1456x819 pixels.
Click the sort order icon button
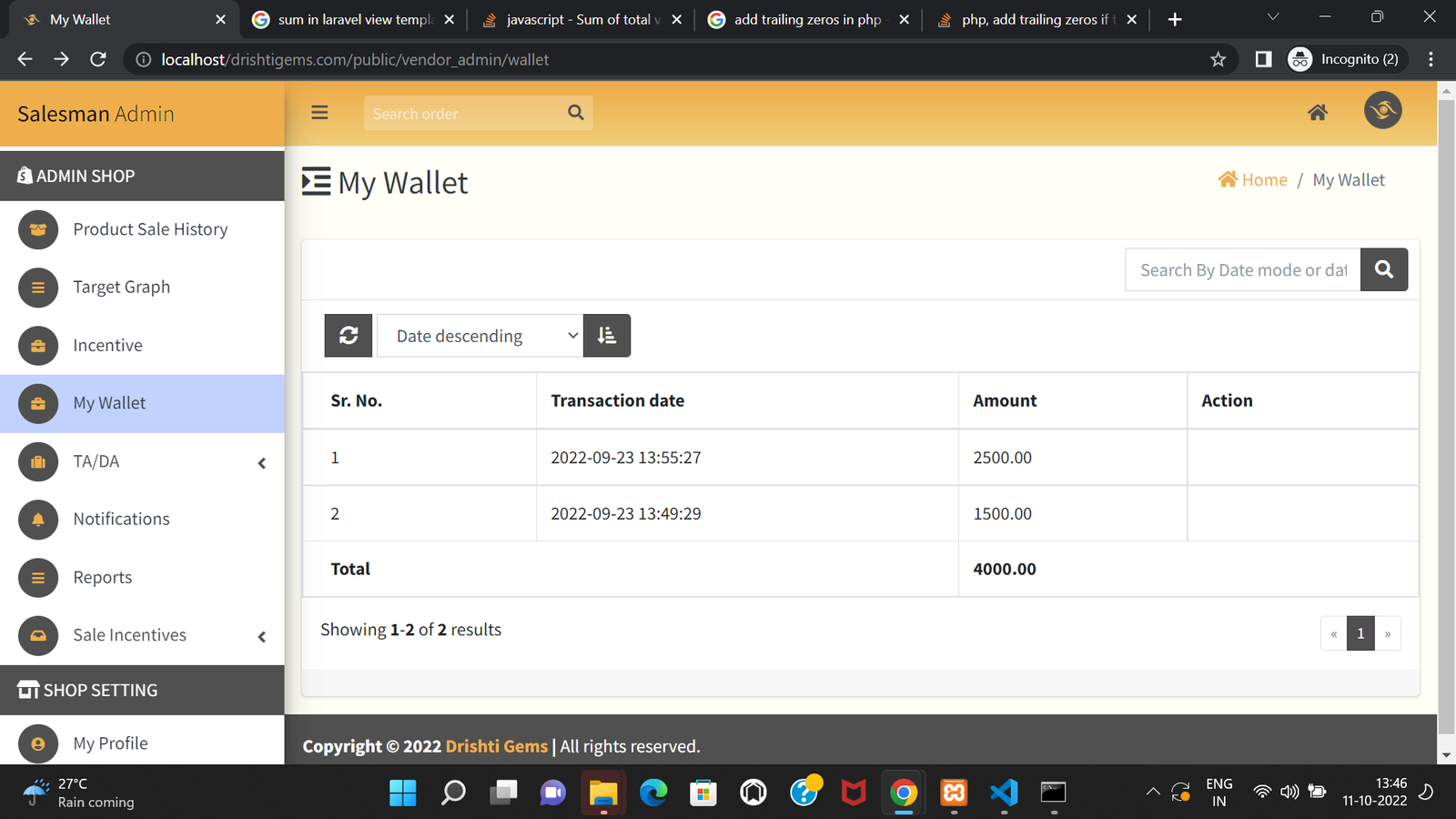607,336
